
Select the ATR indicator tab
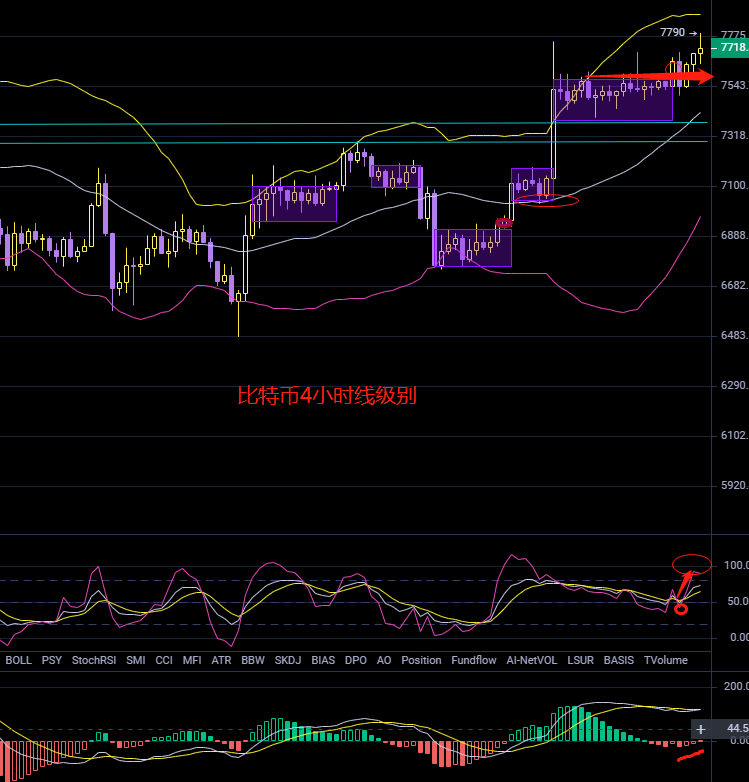click(x=221, y=661)
